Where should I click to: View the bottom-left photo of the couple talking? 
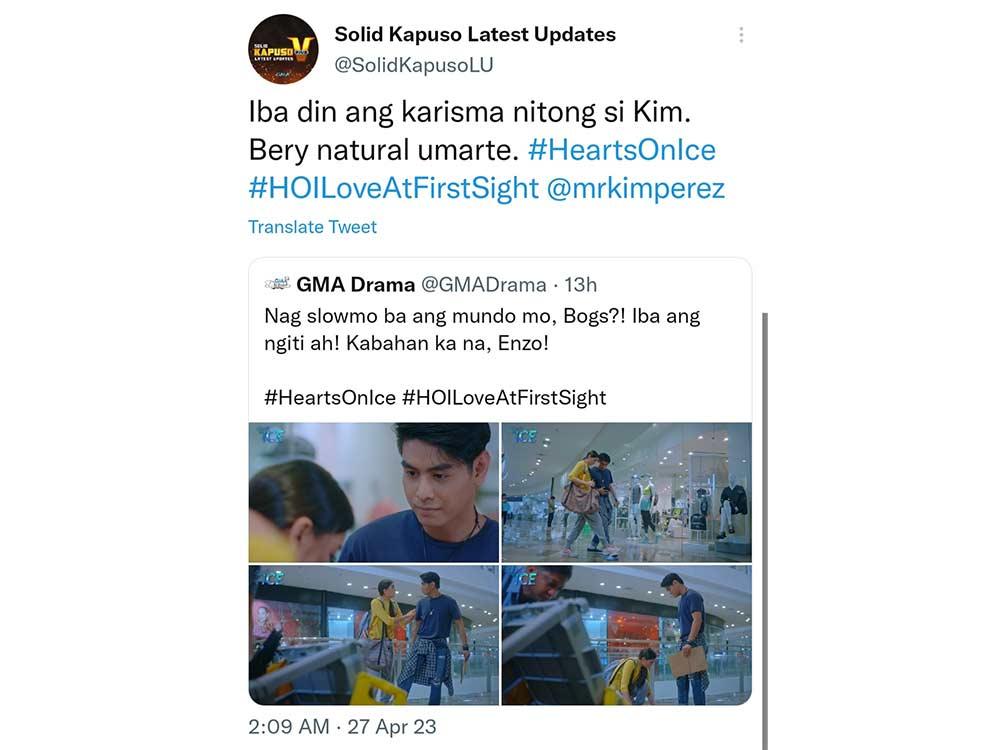coord(373,635)
